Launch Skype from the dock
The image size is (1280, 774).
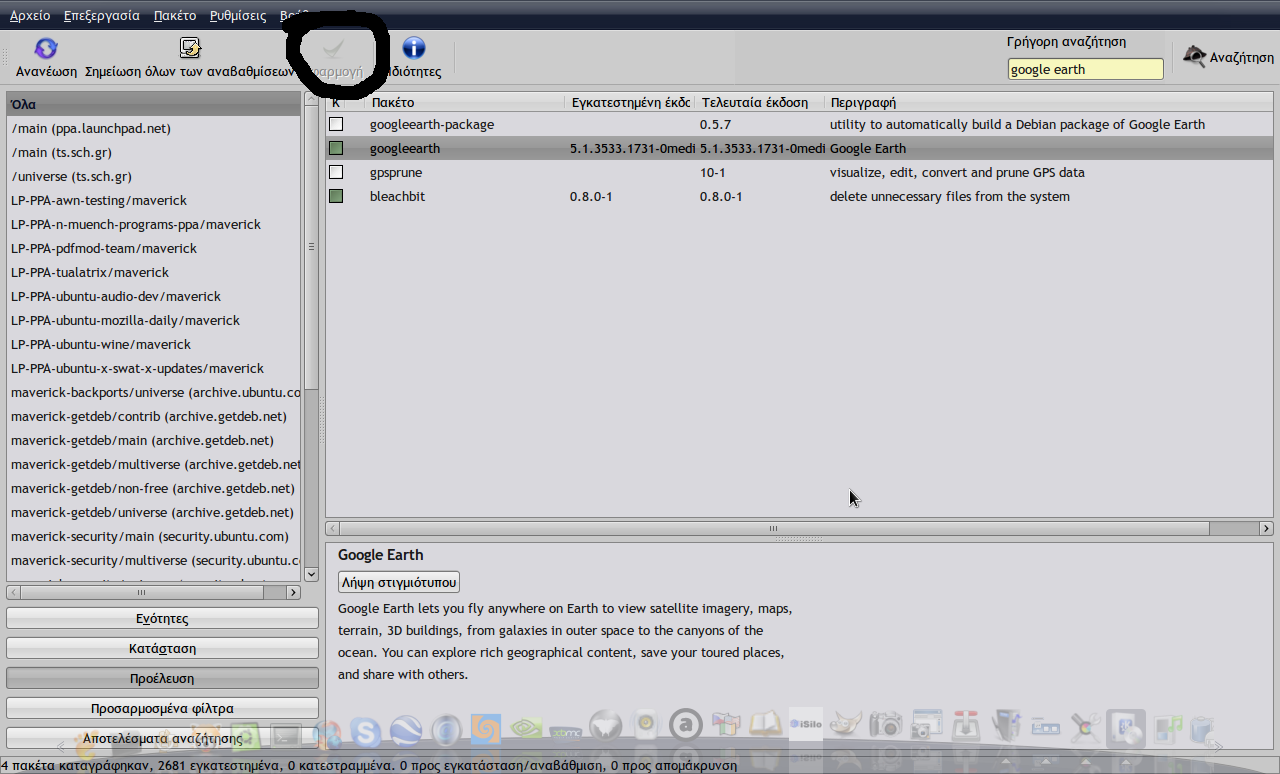(366, 733)
